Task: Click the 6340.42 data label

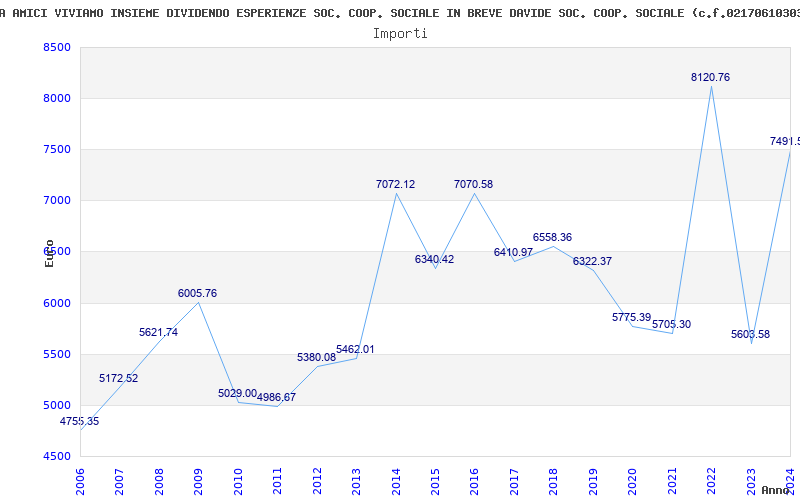Action: [x=434, y=259]
